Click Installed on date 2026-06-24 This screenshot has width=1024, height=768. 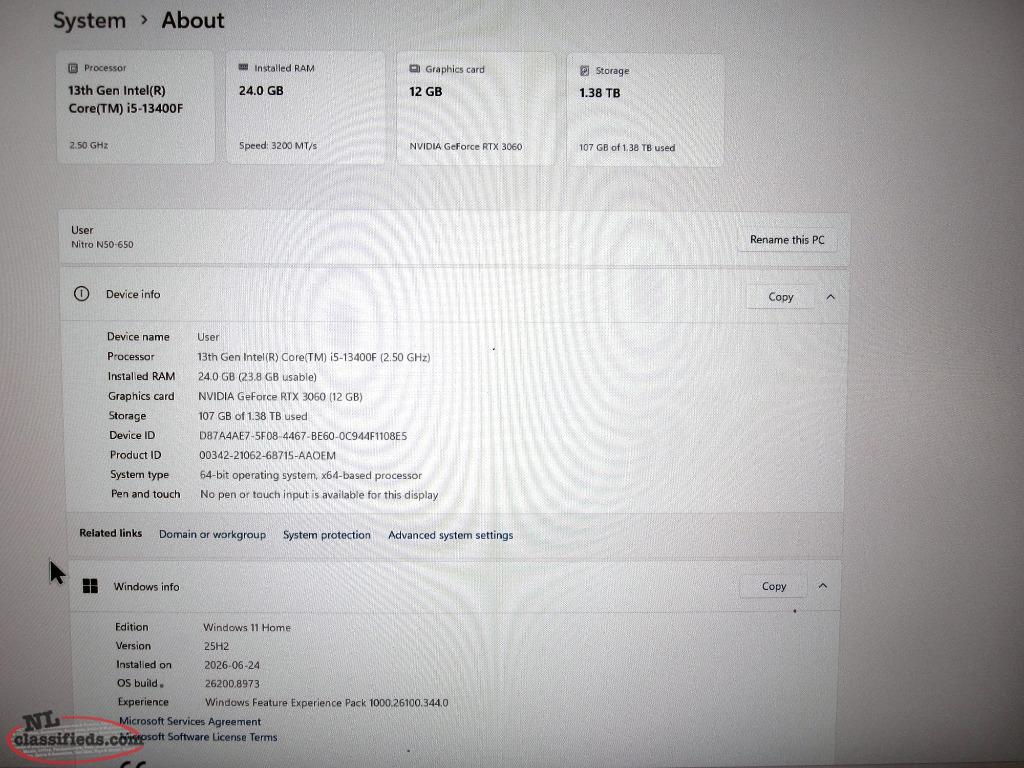click(x=232, y=665)
